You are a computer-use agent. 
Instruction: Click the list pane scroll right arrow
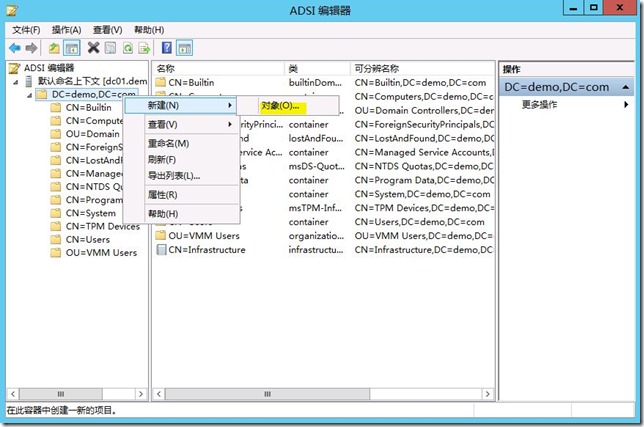pos(488,394)
